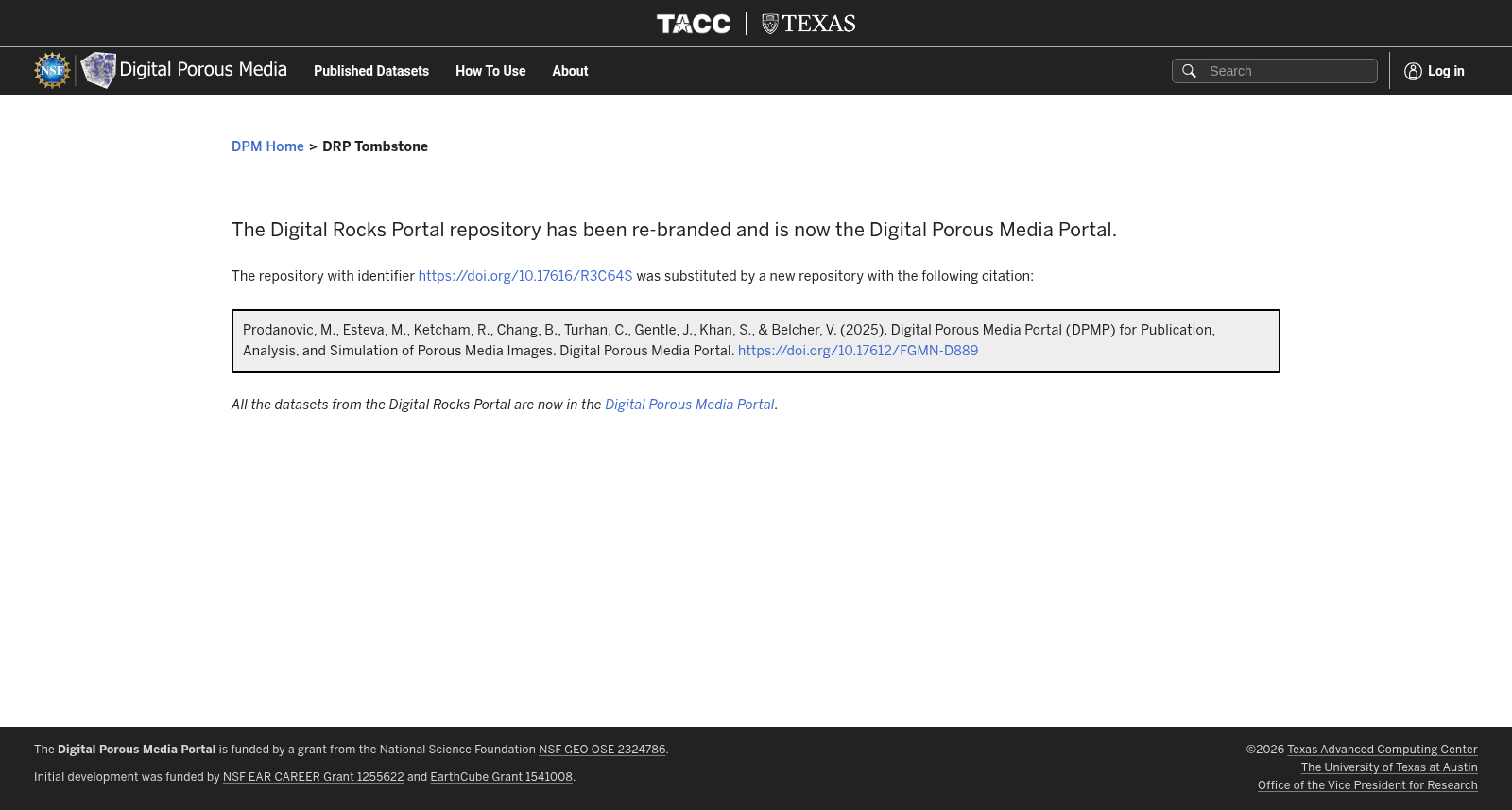The width and height of the screenshot is (1512, 810).
Task: Visit Texas Advanced Computing Center link
Action: point(1383,750)
